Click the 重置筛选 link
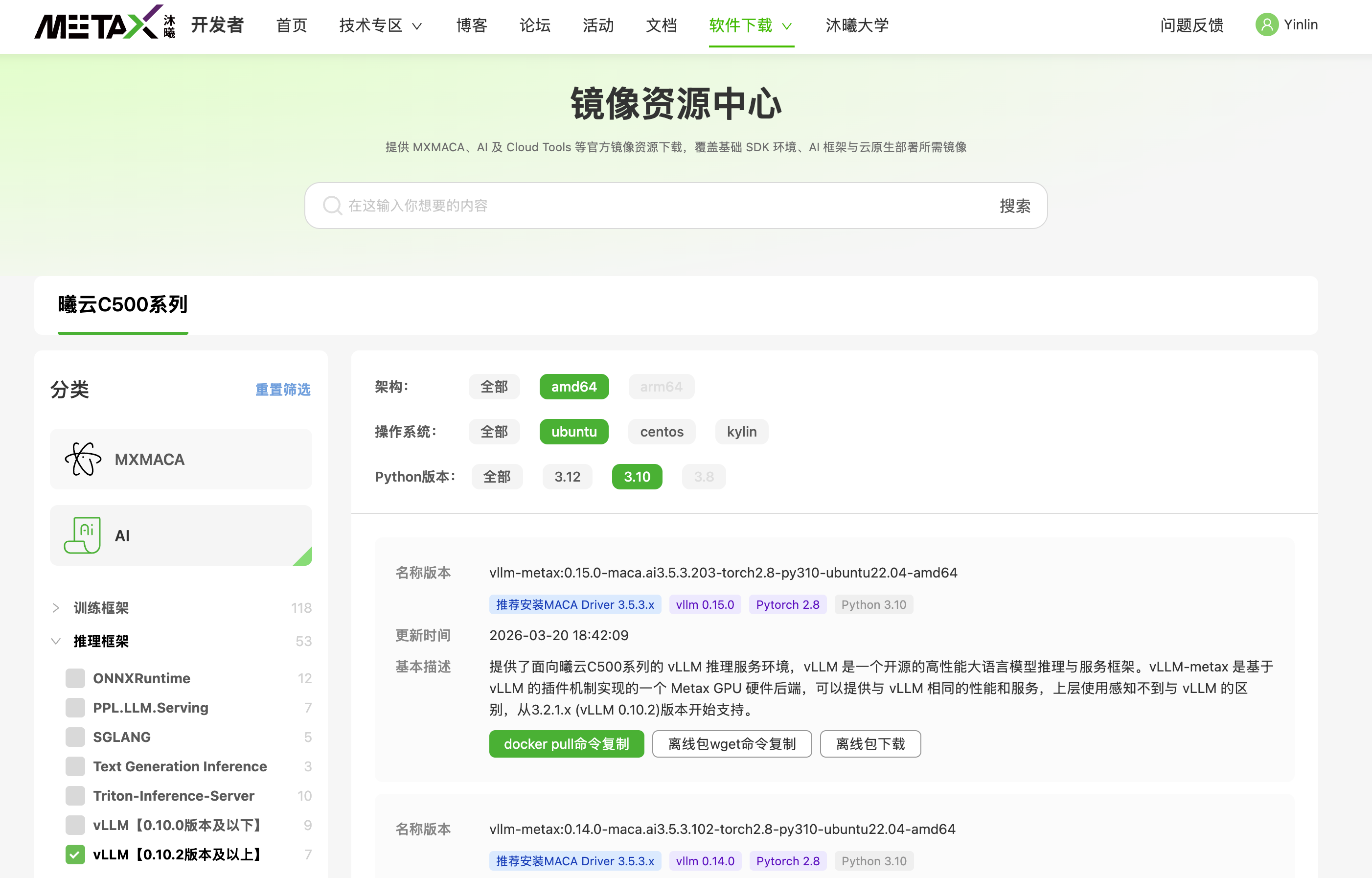 283,390
